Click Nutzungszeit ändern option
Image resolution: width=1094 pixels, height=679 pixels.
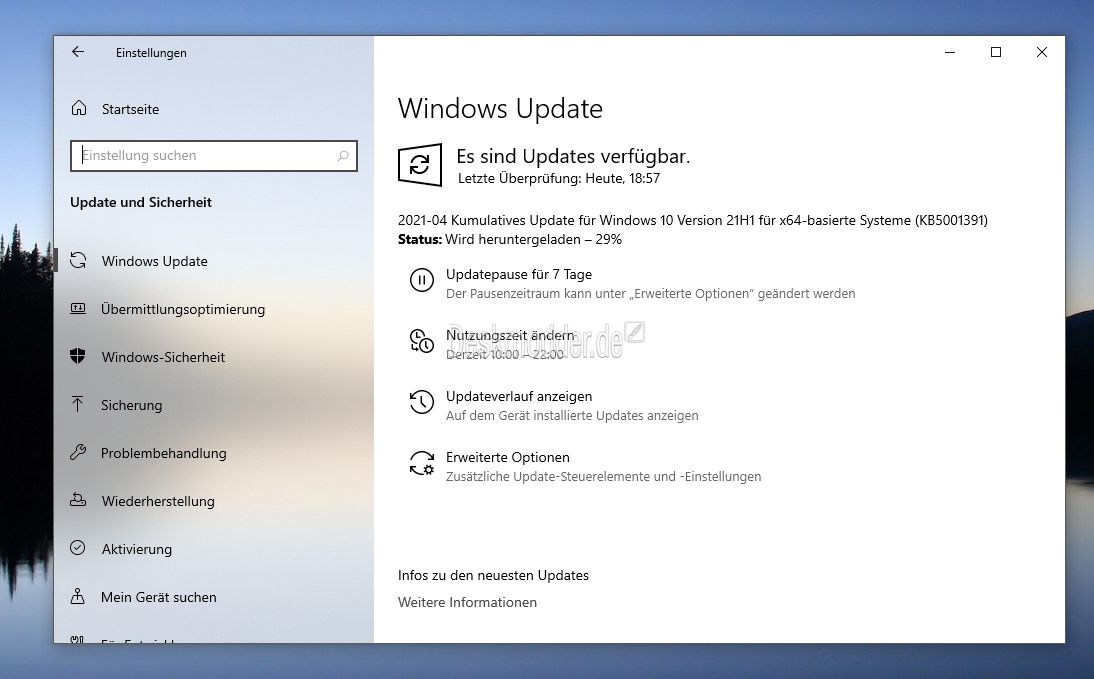(x=510, y=335)
